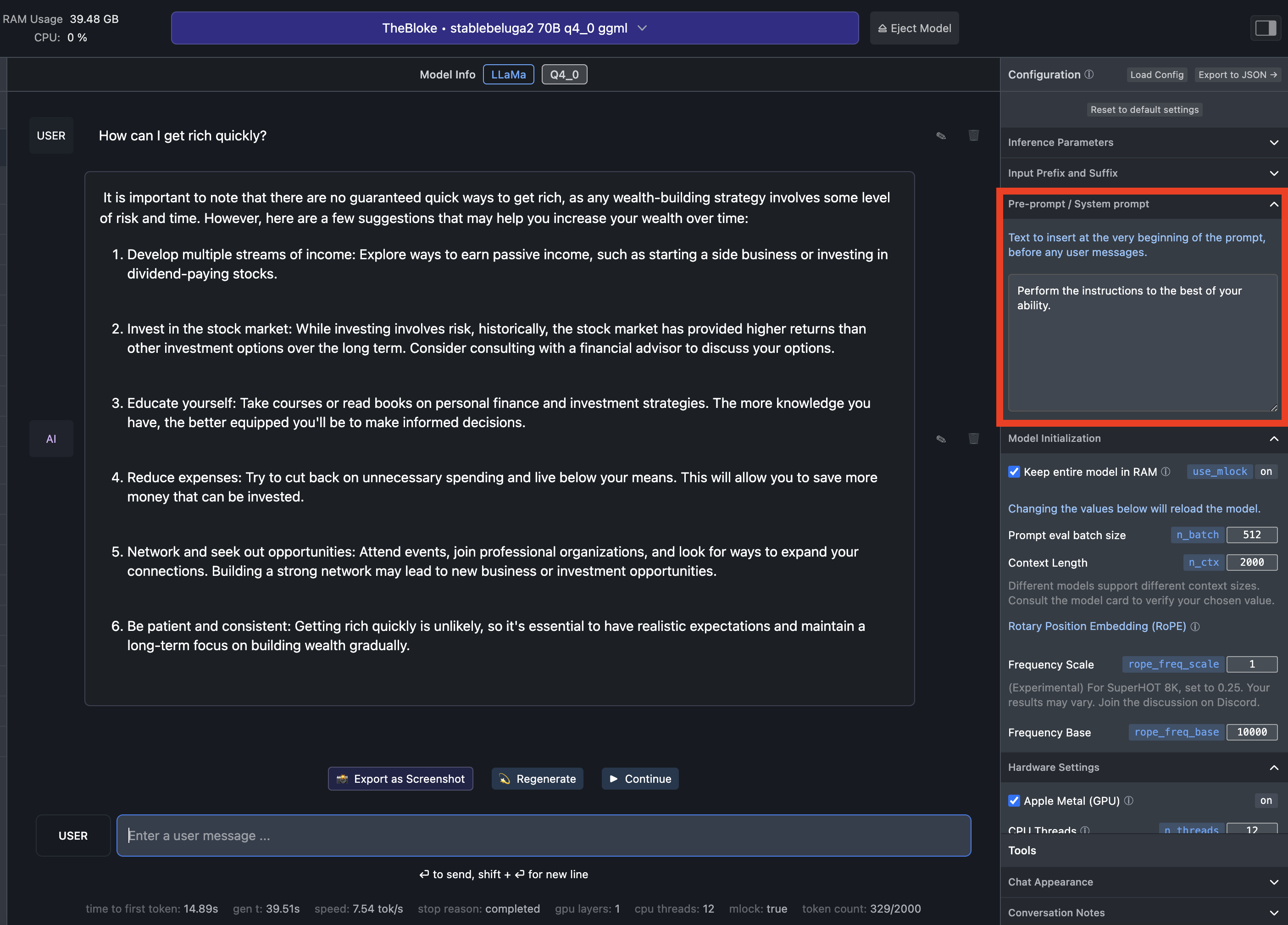Toggle the right sidebar panel icon

tap(1265, 28)
